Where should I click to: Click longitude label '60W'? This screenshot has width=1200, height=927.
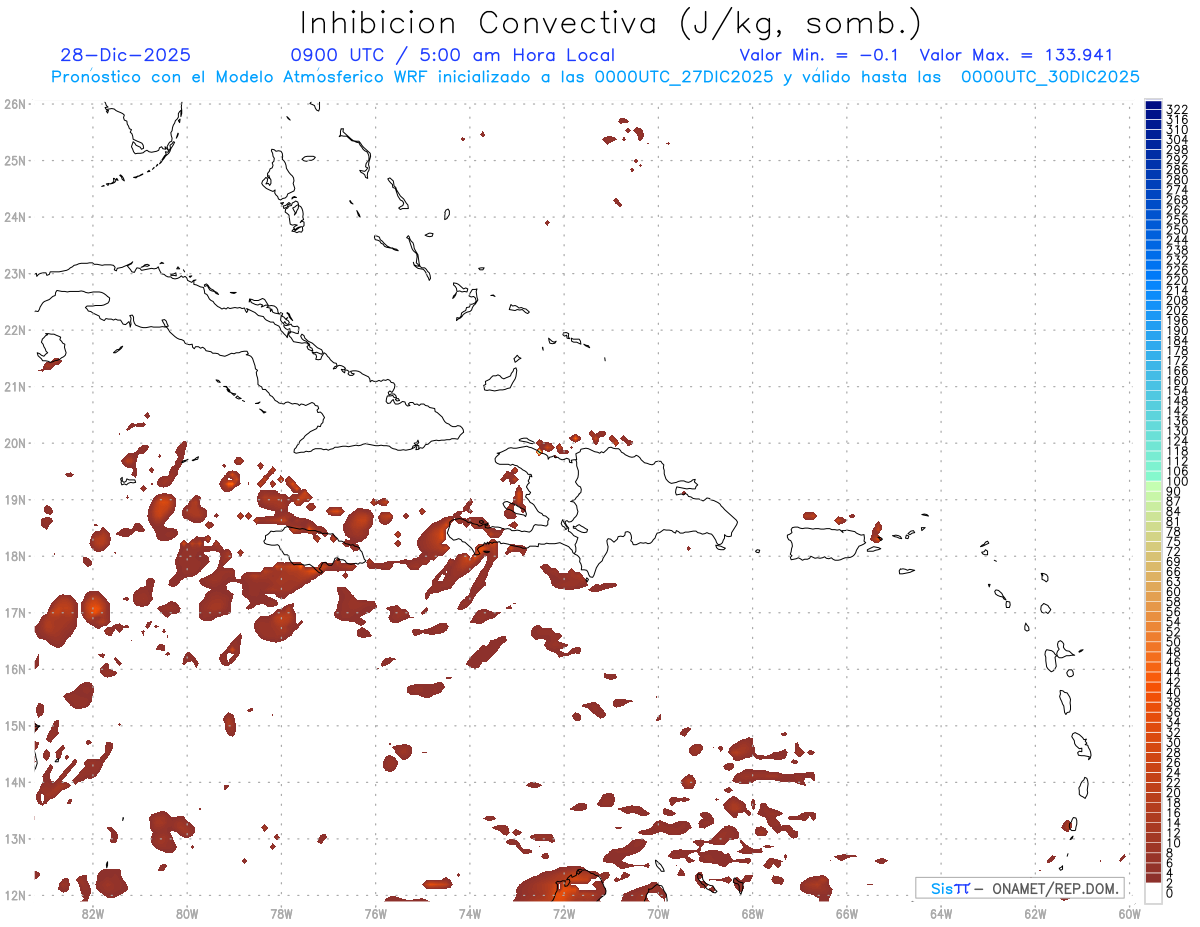pyautogui.click(x=1130, y=912)
